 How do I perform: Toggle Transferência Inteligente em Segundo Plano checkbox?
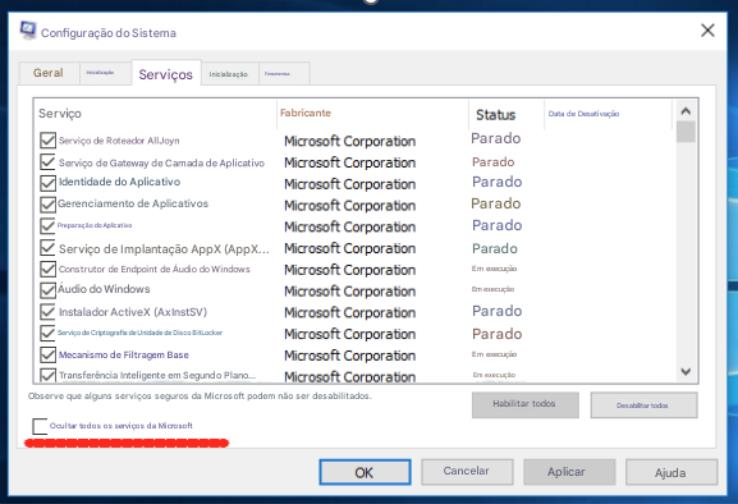pos(48,375)
